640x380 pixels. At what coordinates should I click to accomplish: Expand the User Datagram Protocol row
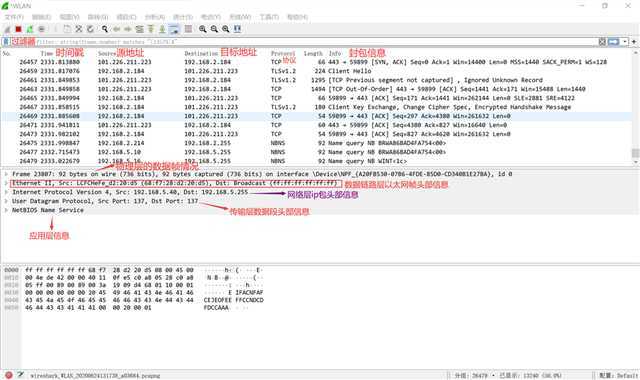(6, 201)
